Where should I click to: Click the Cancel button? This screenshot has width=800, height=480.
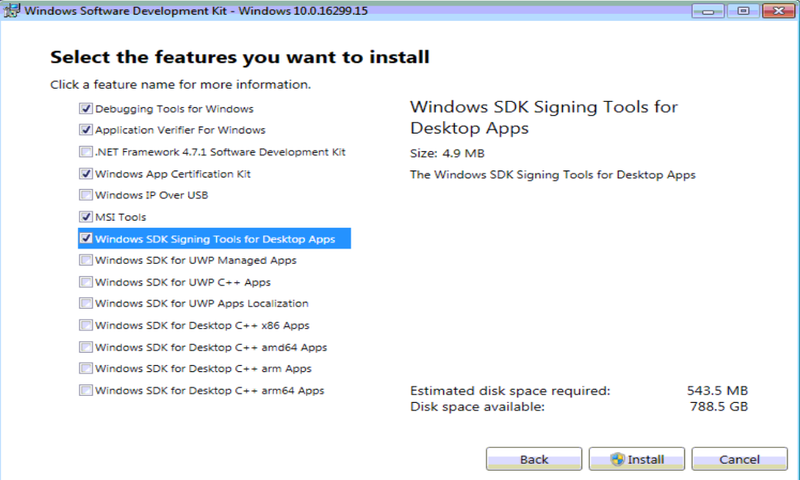pos(738,459)
